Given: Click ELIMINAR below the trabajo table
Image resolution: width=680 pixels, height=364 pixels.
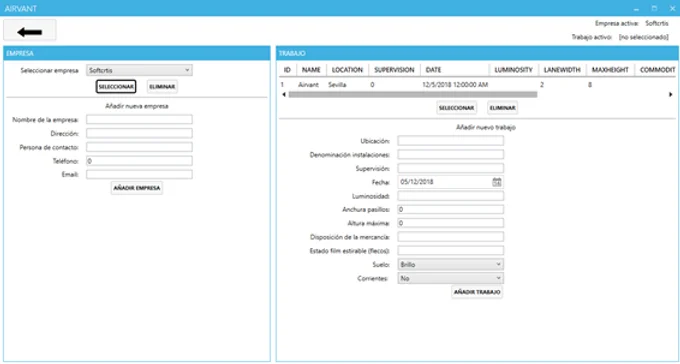Looking at the screenshot, I should [x=502, y=108].
